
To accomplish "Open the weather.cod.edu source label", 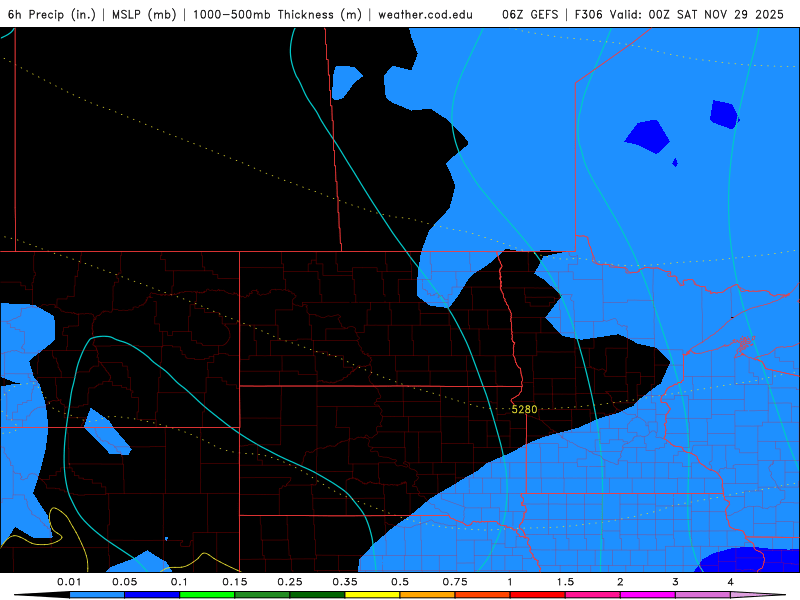I will [x=426, y=14].
